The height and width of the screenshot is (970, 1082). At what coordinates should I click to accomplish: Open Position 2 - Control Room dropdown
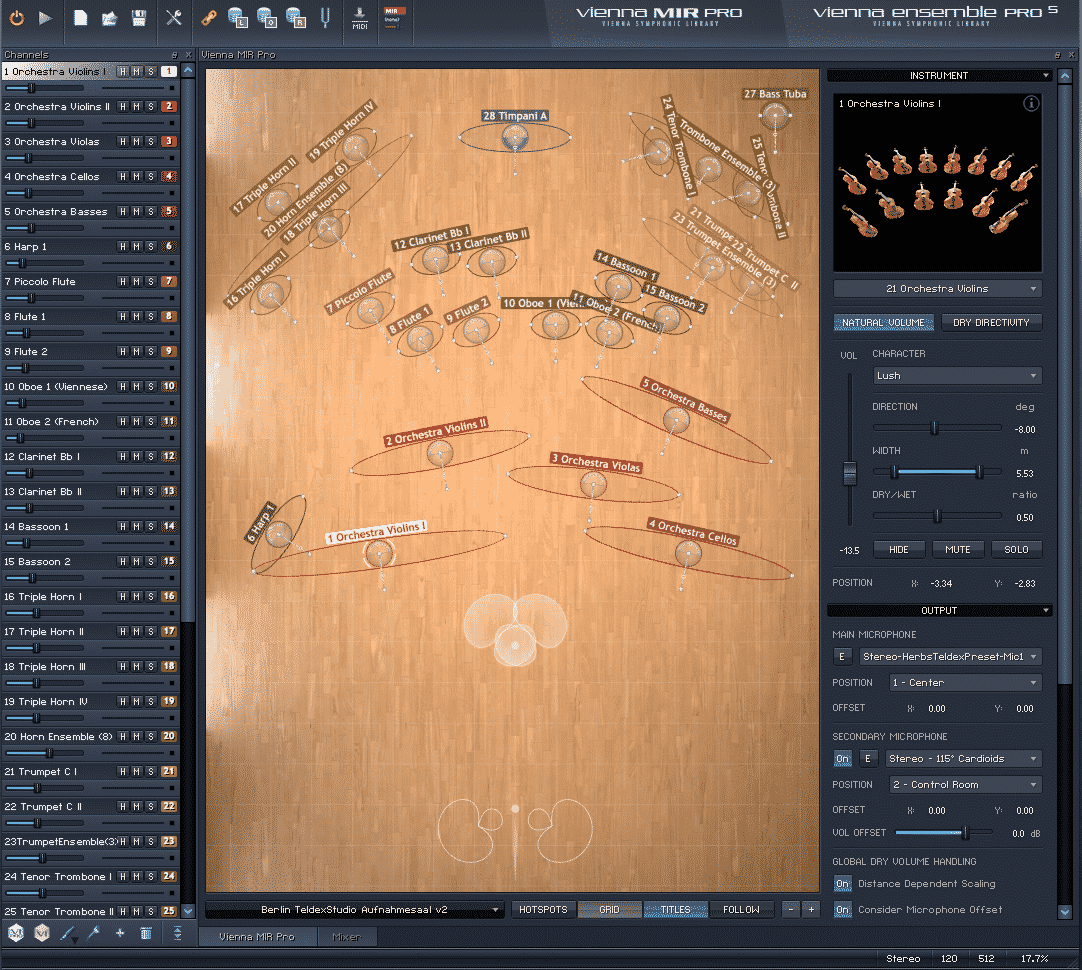(x=965, y=785)
